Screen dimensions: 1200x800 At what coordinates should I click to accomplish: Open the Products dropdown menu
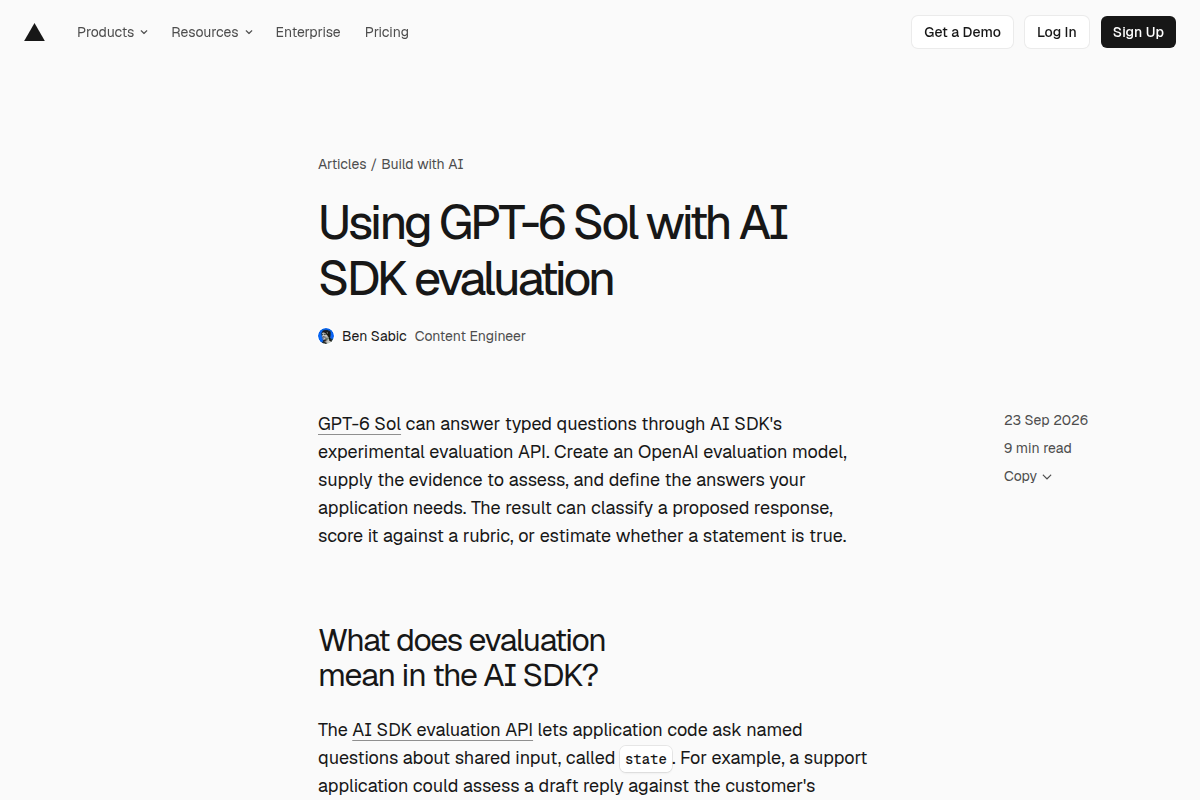coord(112,32)
